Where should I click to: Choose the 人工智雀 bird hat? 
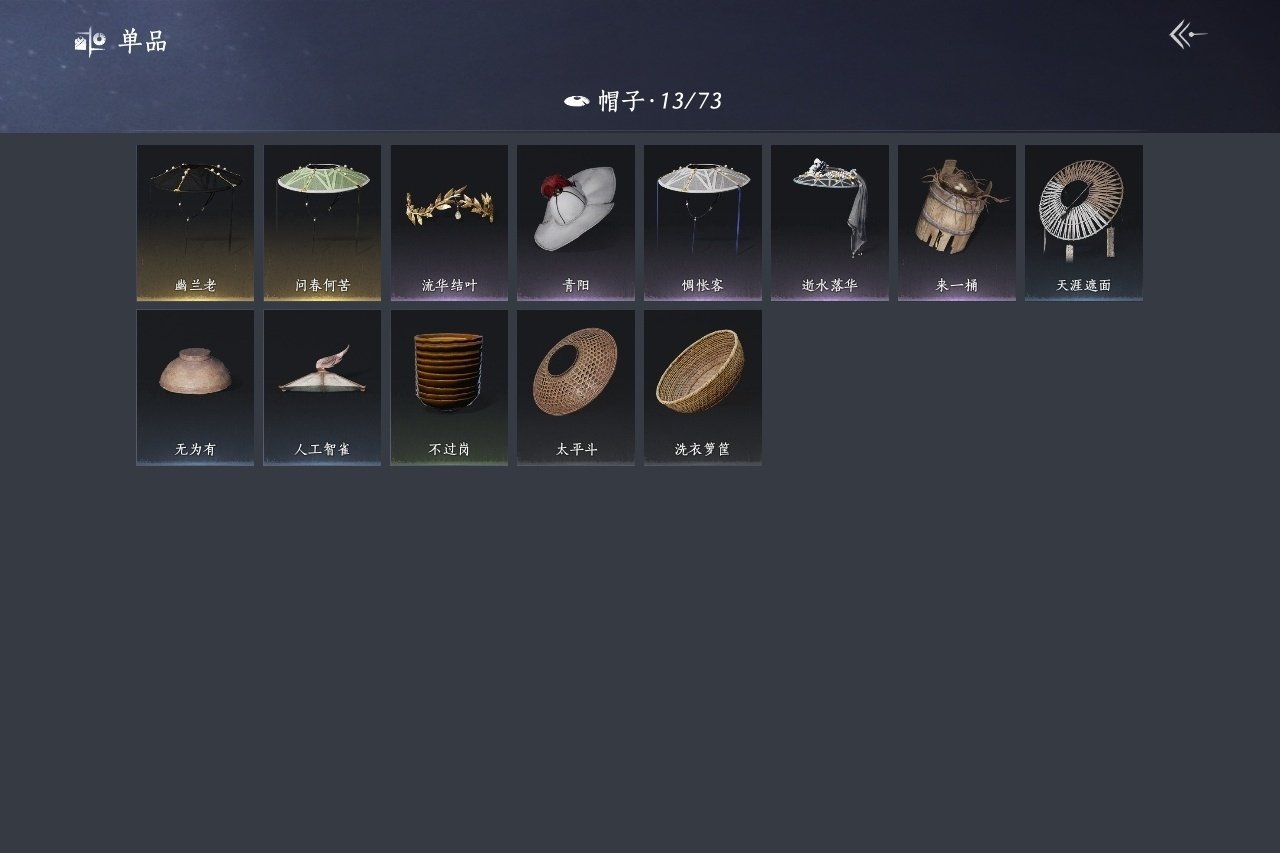coord(322,387)
